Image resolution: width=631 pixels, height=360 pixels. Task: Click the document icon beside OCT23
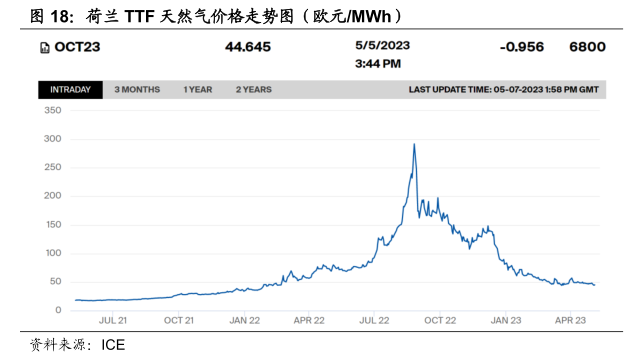click(45, 48)
